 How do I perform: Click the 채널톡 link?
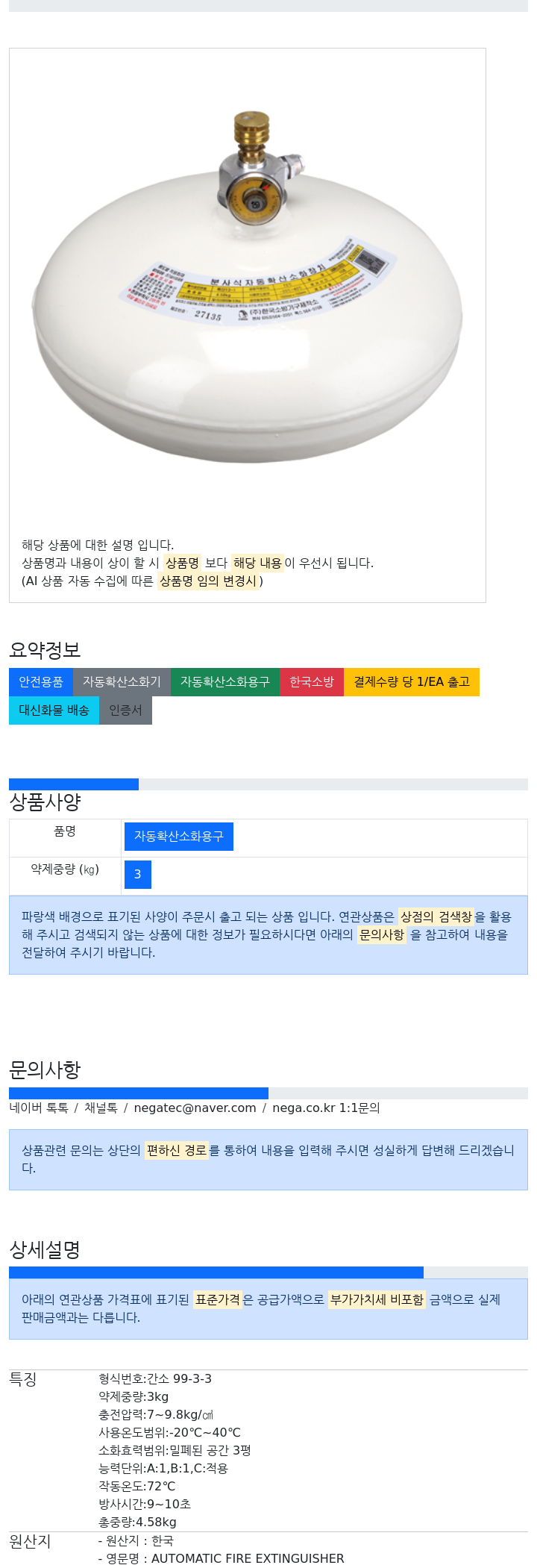point(101,1108)
